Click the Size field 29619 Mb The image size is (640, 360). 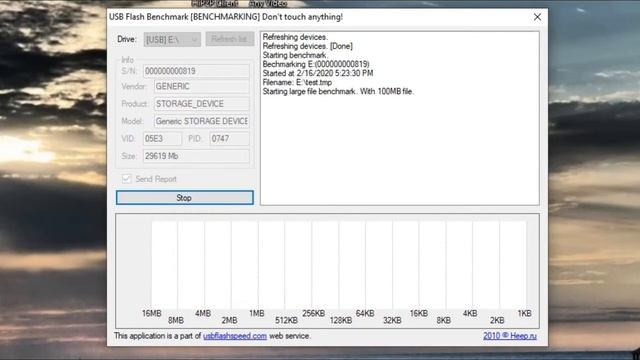[196, 156]
